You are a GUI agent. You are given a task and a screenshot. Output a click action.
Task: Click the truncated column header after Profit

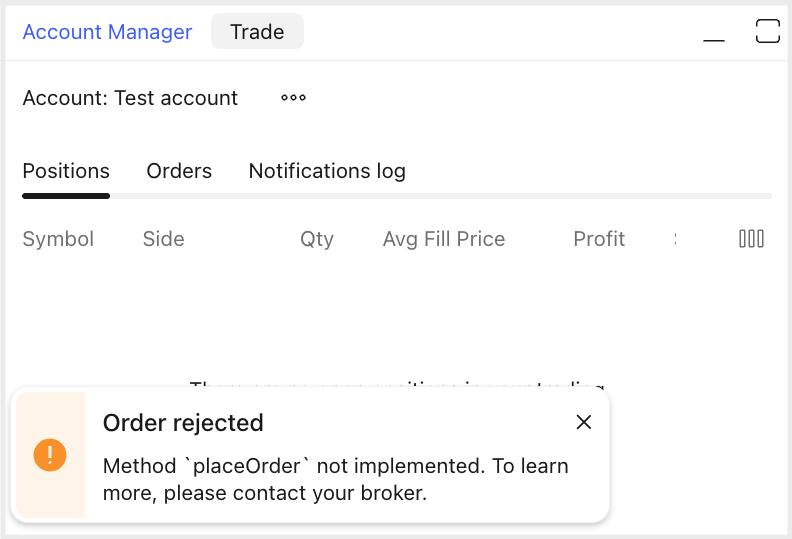[x=674, y=239]
